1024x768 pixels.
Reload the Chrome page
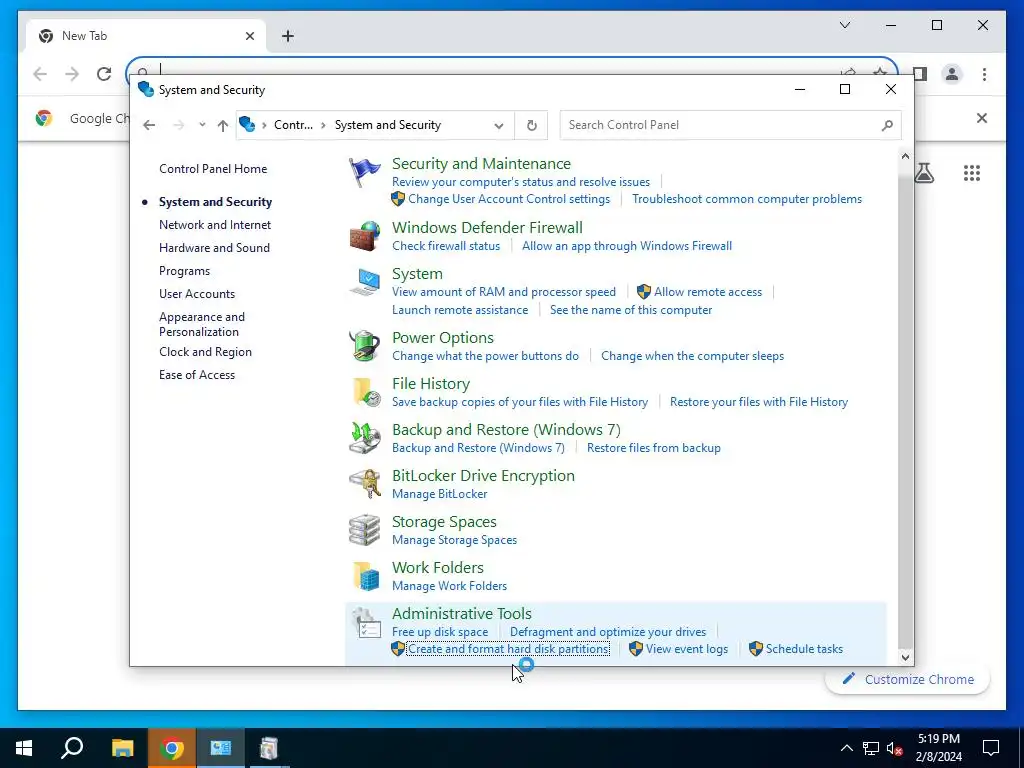(104, 74)
